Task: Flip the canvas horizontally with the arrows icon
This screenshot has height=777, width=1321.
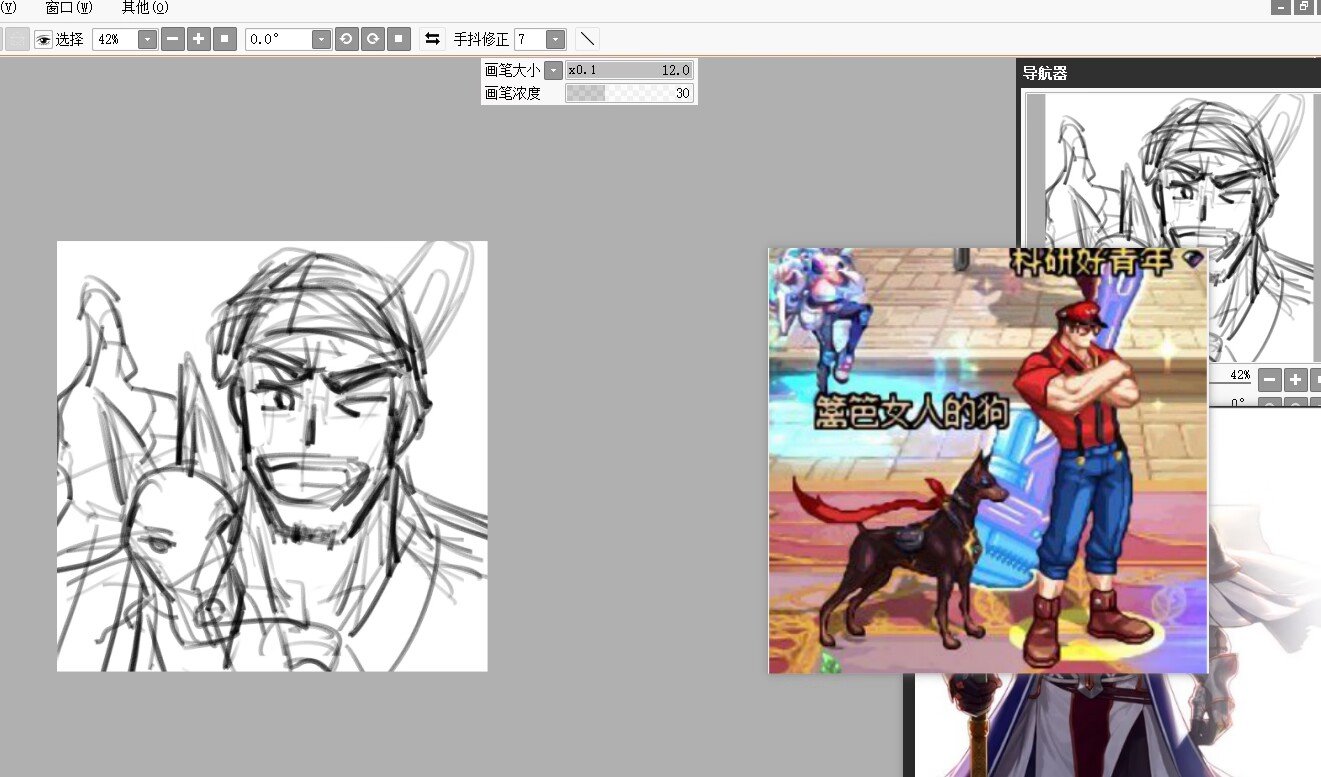Action: point(432,39)
